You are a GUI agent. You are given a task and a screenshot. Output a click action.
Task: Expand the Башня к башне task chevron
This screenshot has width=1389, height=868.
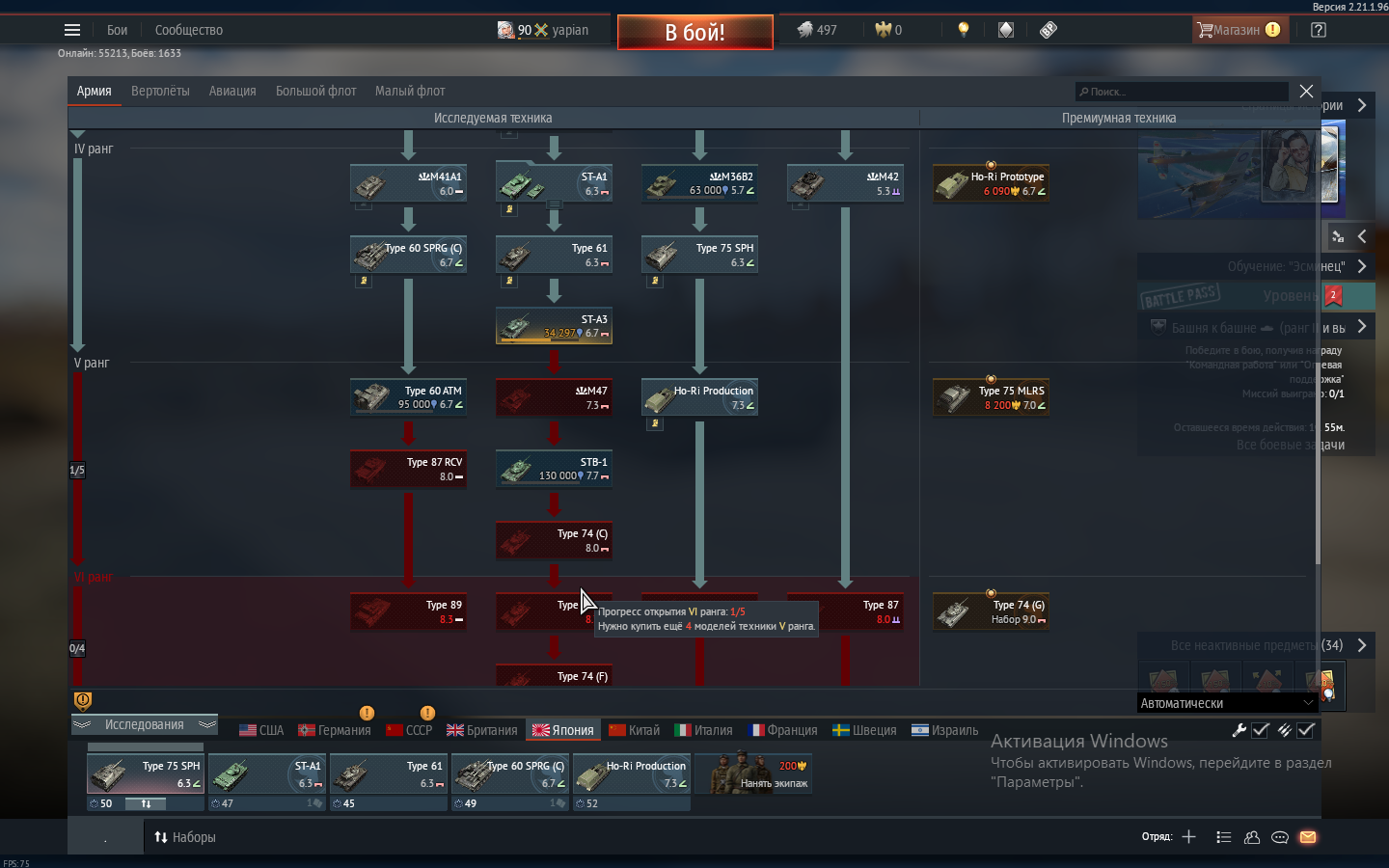[1361, 327]
